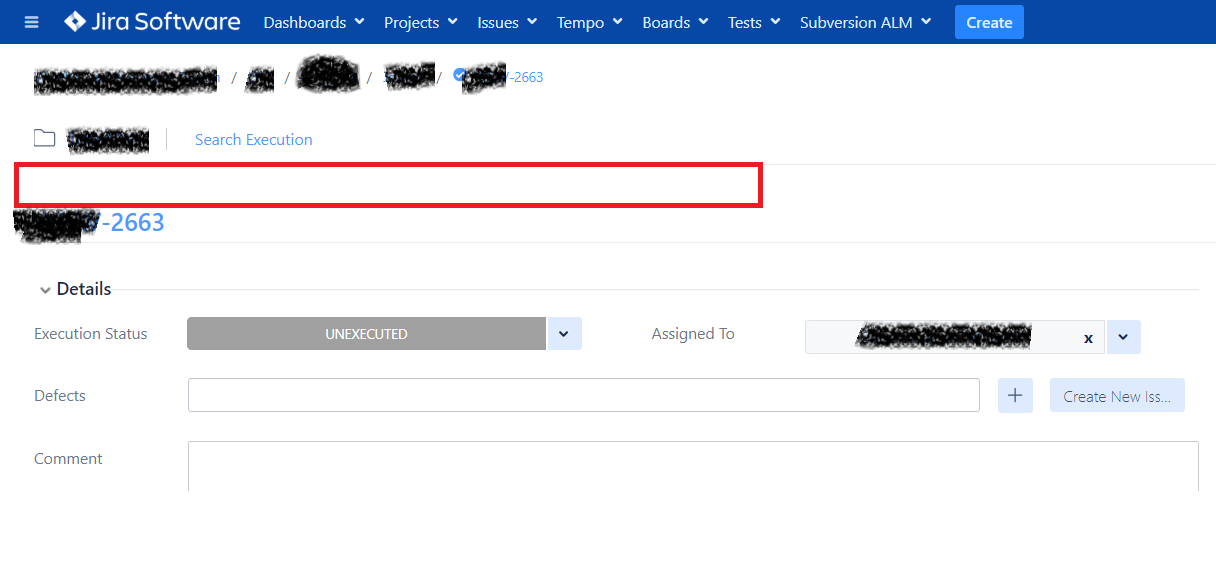This screenshot has height=586, width=1216.
Task: Open the Tests dropdown menu
Action: (754, 22)
